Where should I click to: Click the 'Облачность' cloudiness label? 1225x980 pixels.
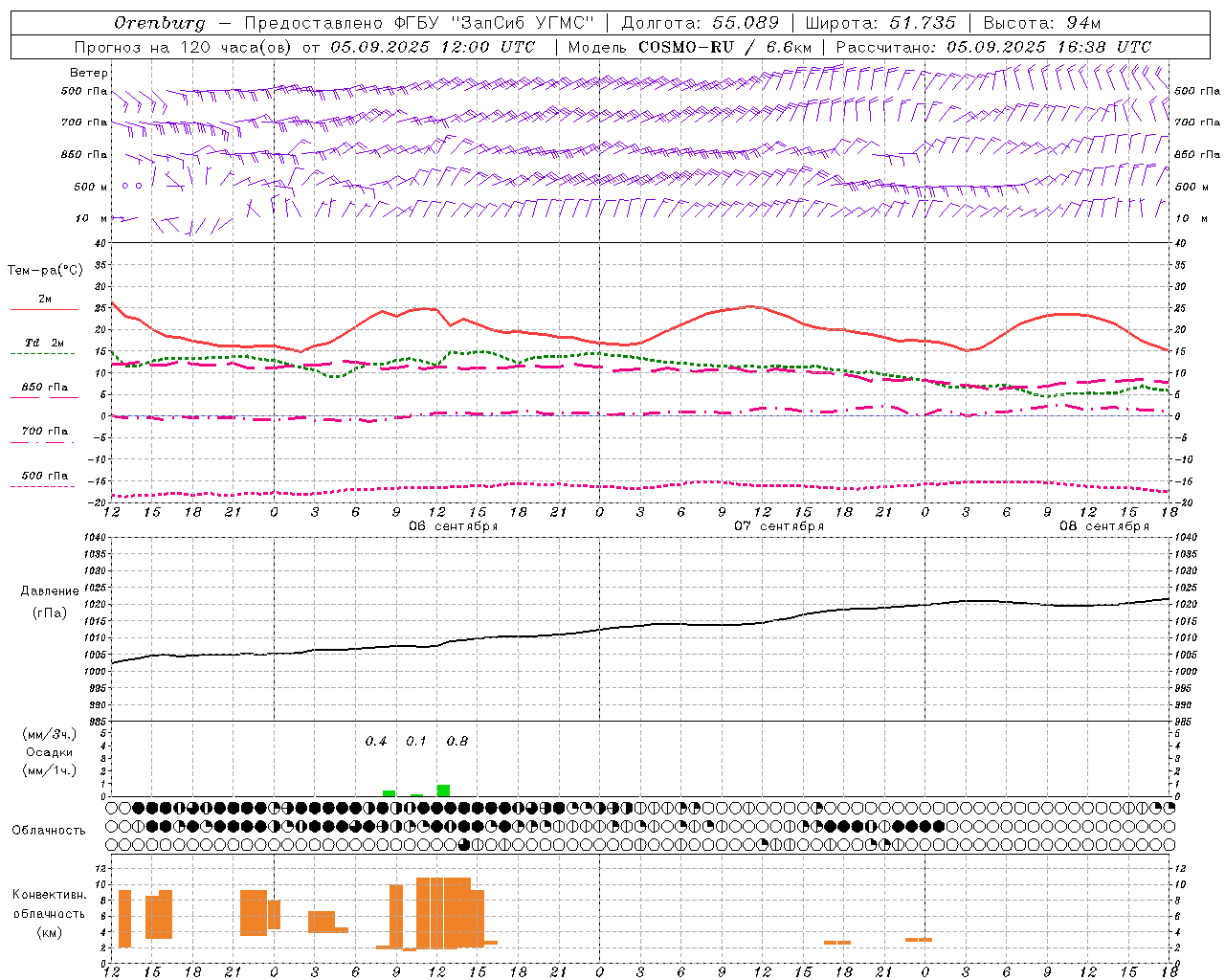(x=49, y=831)
